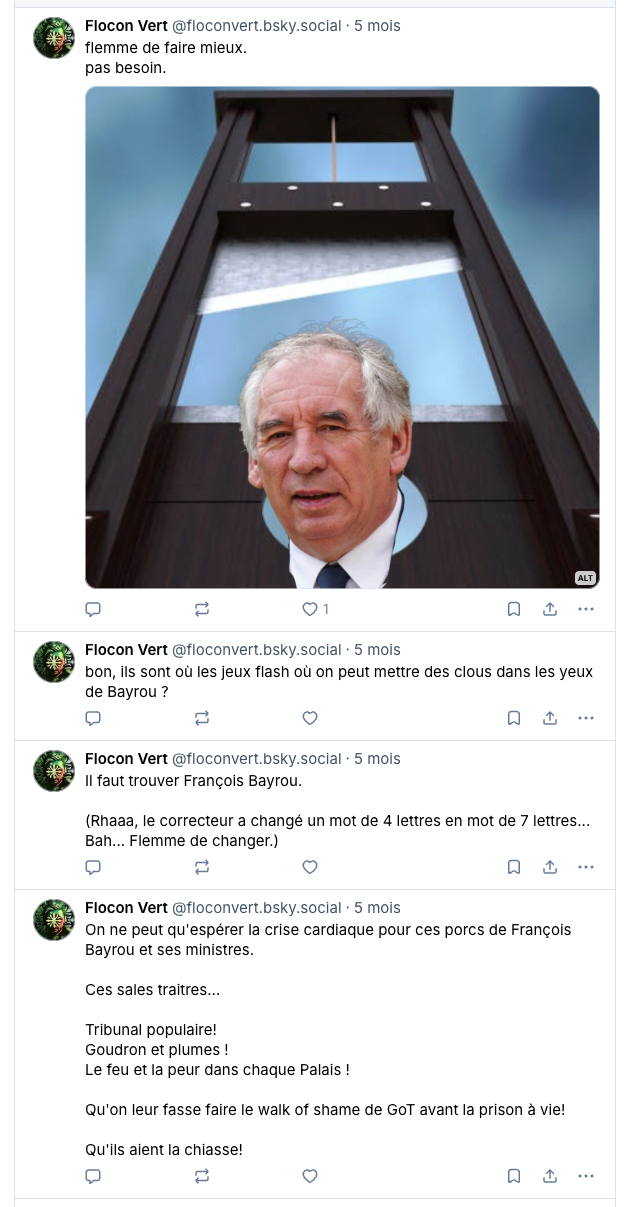The image size is (631, 1207).
Task: Open more options on the image post
Action: [x=586, y=608]
